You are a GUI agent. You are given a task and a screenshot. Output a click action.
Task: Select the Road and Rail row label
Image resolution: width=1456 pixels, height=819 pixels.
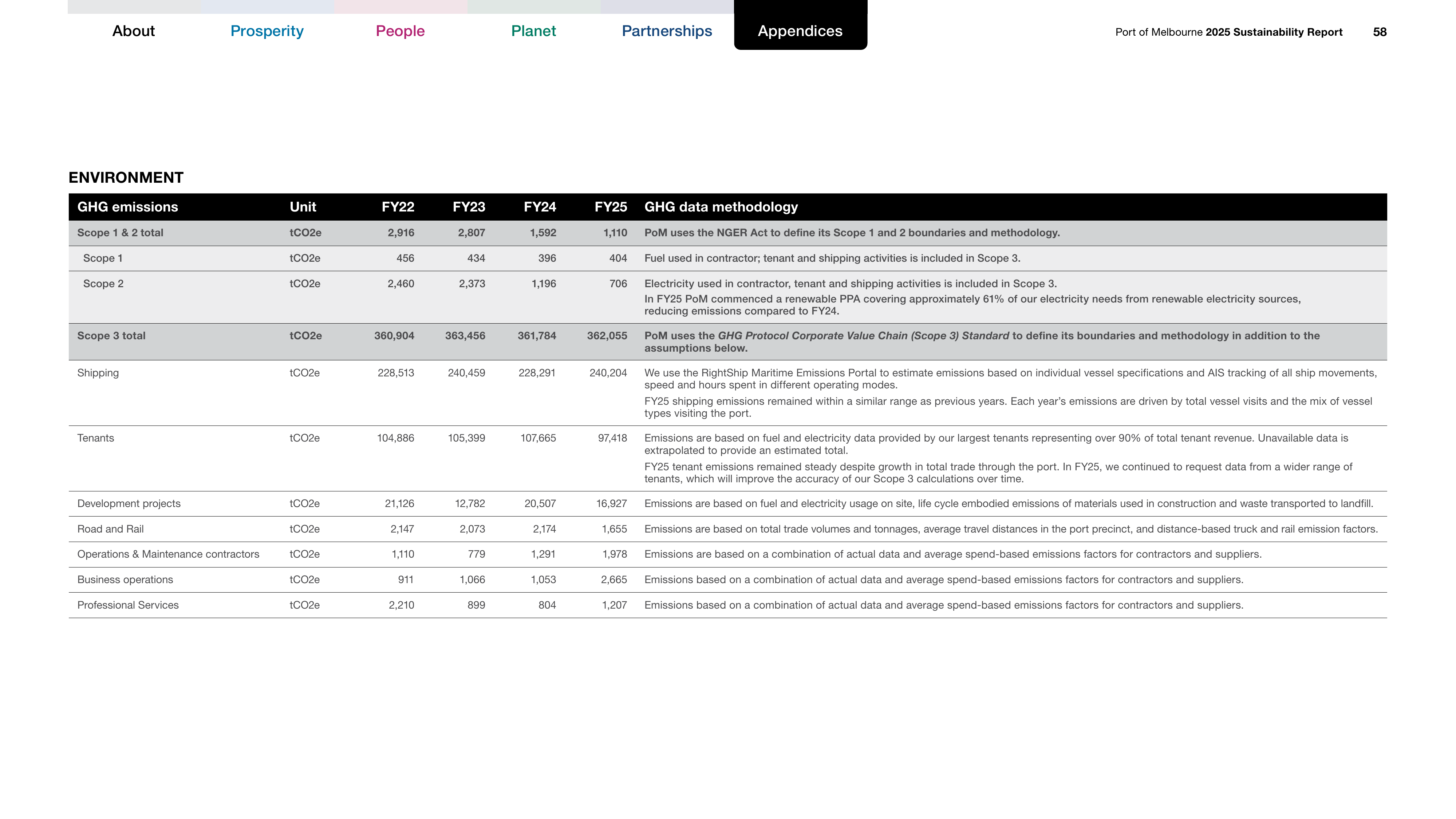click(x=110, y=529)
